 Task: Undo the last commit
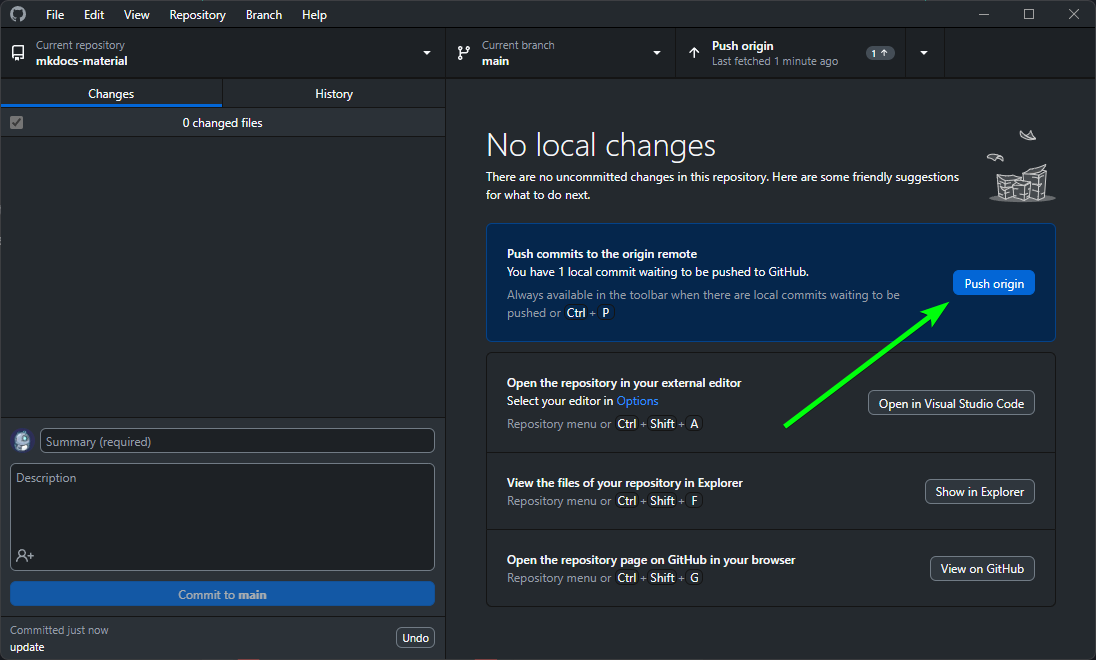(415, 638)
